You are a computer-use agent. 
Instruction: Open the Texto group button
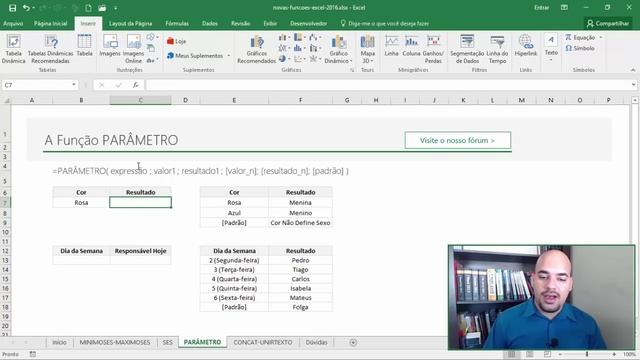click(x=551, y=47)
